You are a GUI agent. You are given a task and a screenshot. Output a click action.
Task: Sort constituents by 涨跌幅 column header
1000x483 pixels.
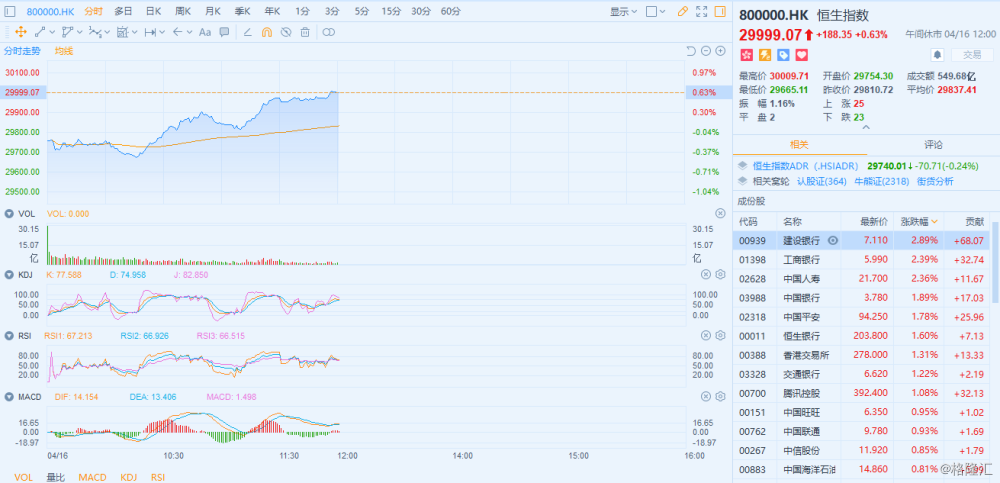click(919, 221)
